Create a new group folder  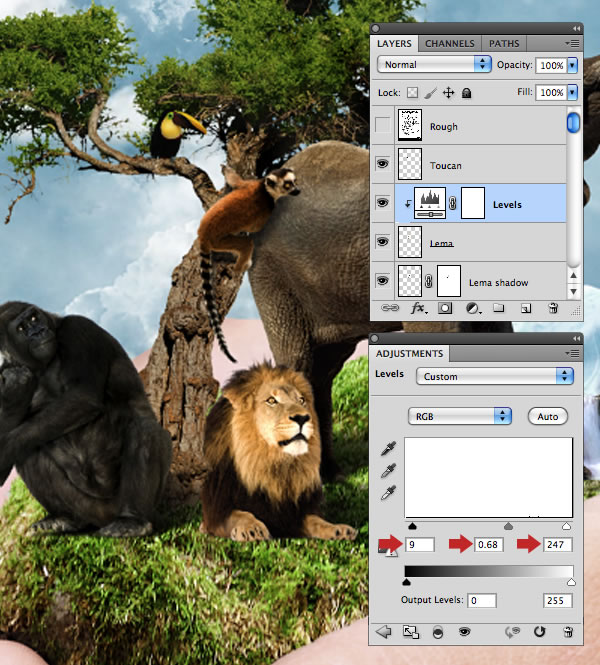(x=499, y=308)
